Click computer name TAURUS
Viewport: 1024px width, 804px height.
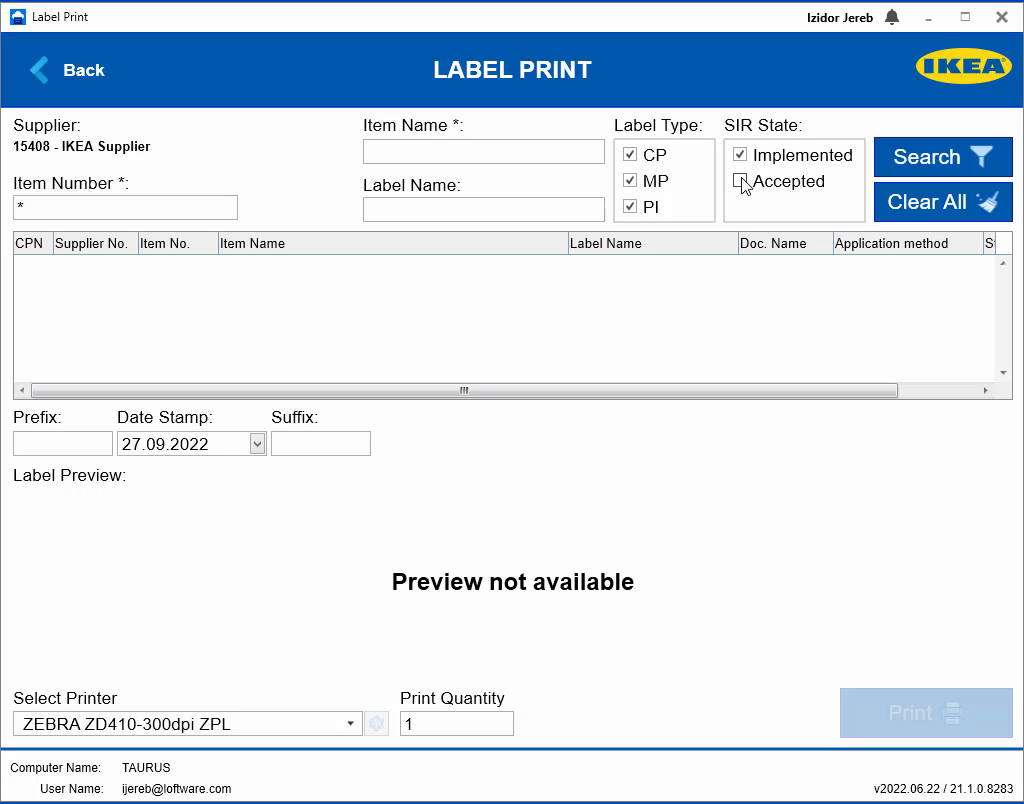tap(146, 767)
